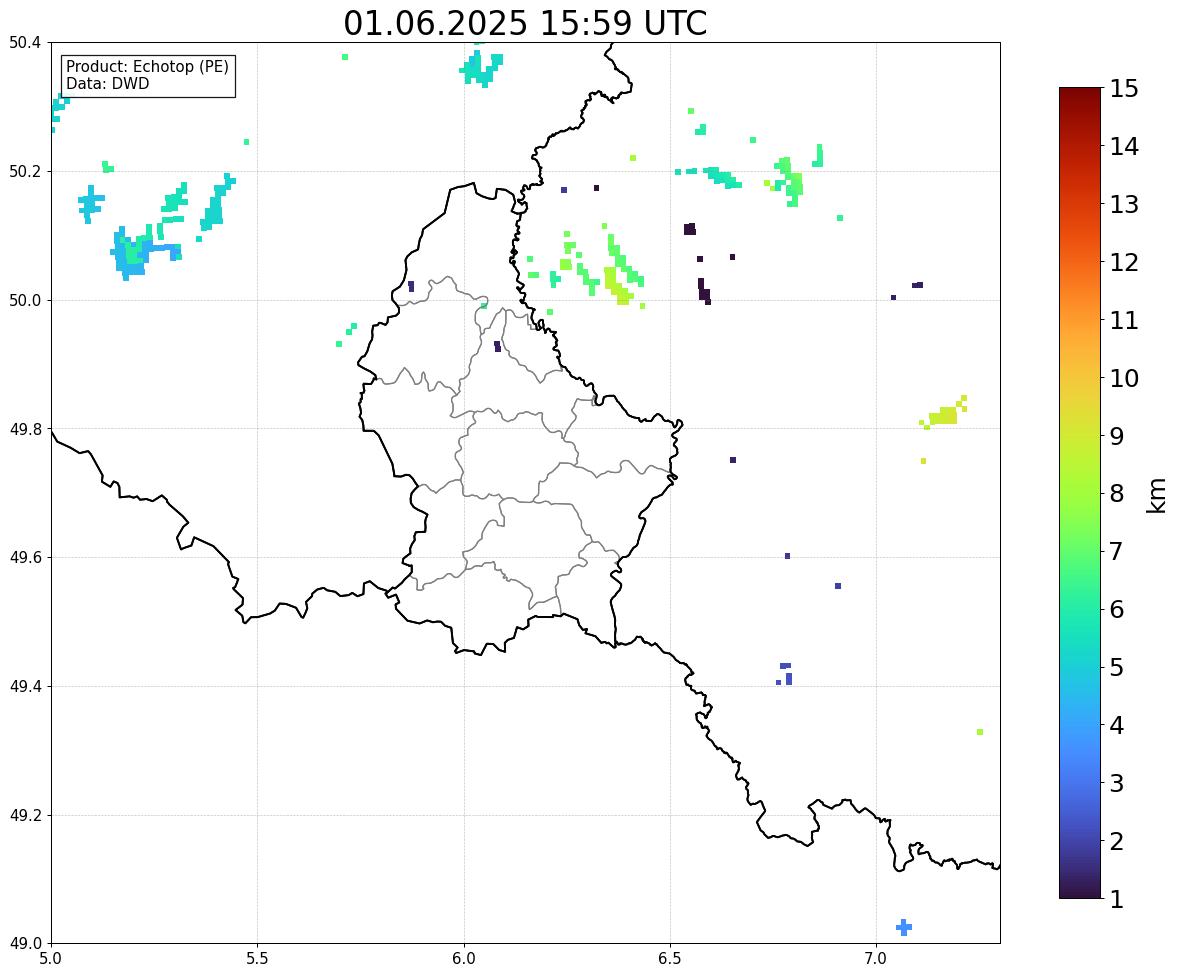Click the latitude axis label 49.0
Viewport: 1178px width, 976px height.
click(x=24, y=944)
